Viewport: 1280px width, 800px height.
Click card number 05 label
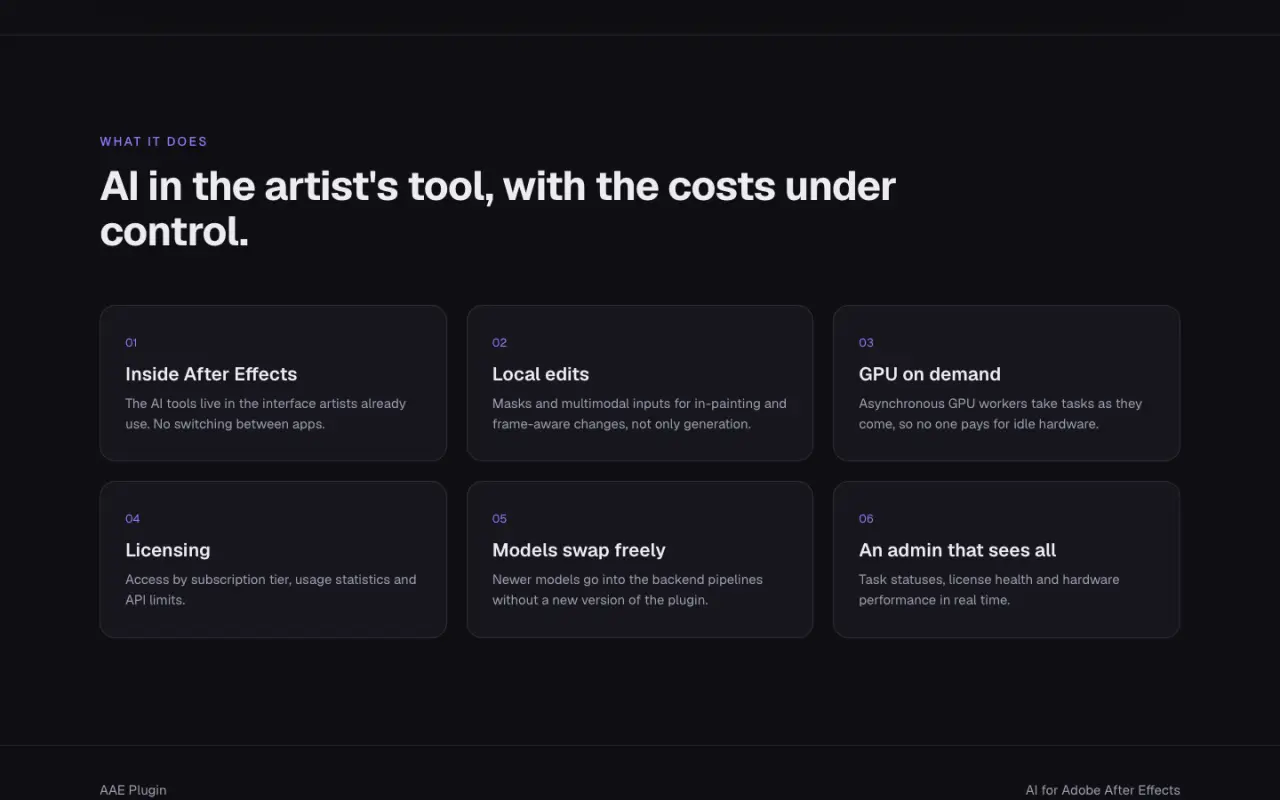pos(500,519)
